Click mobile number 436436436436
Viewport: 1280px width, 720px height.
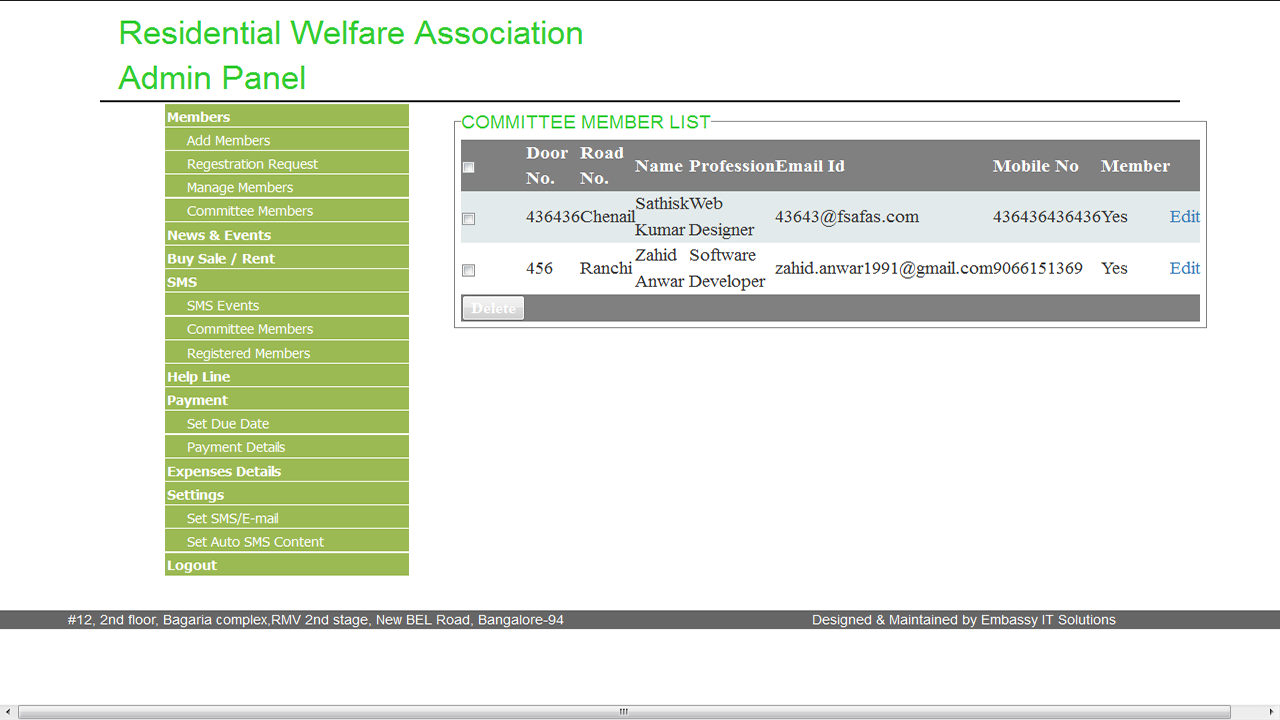click(1047, 217)
